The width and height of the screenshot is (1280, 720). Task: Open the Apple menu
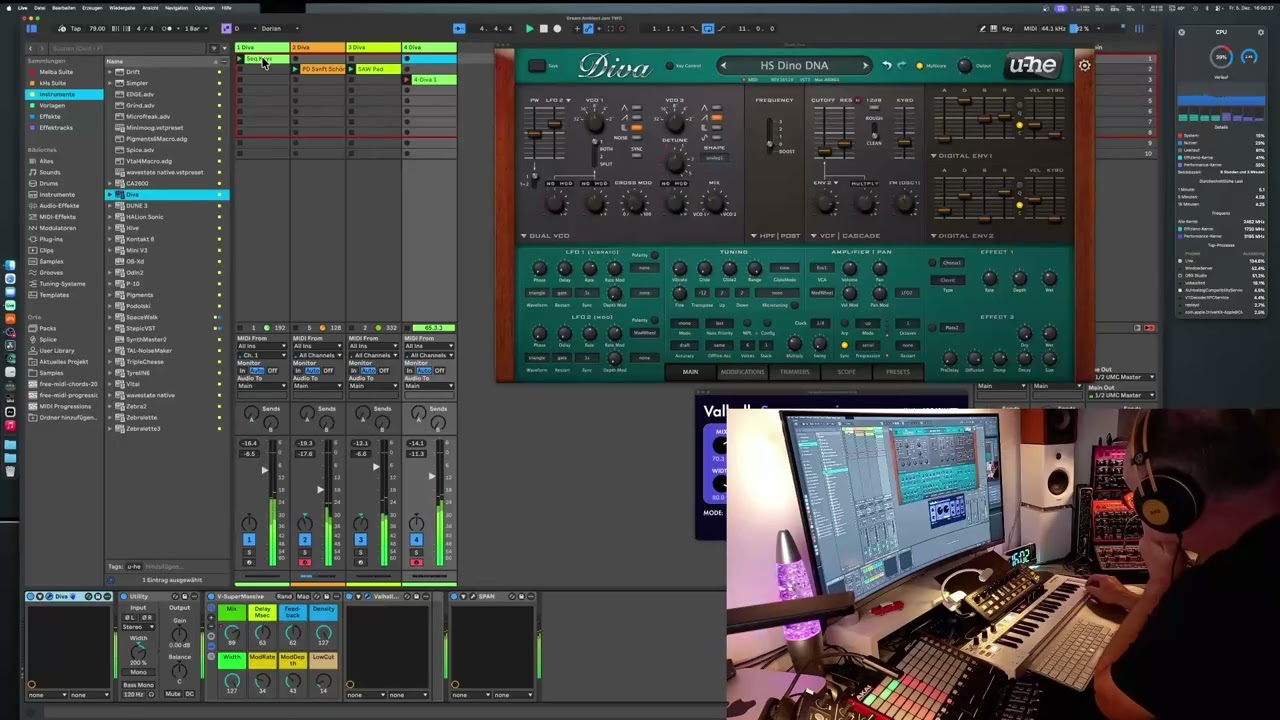(x=8, y=7)
